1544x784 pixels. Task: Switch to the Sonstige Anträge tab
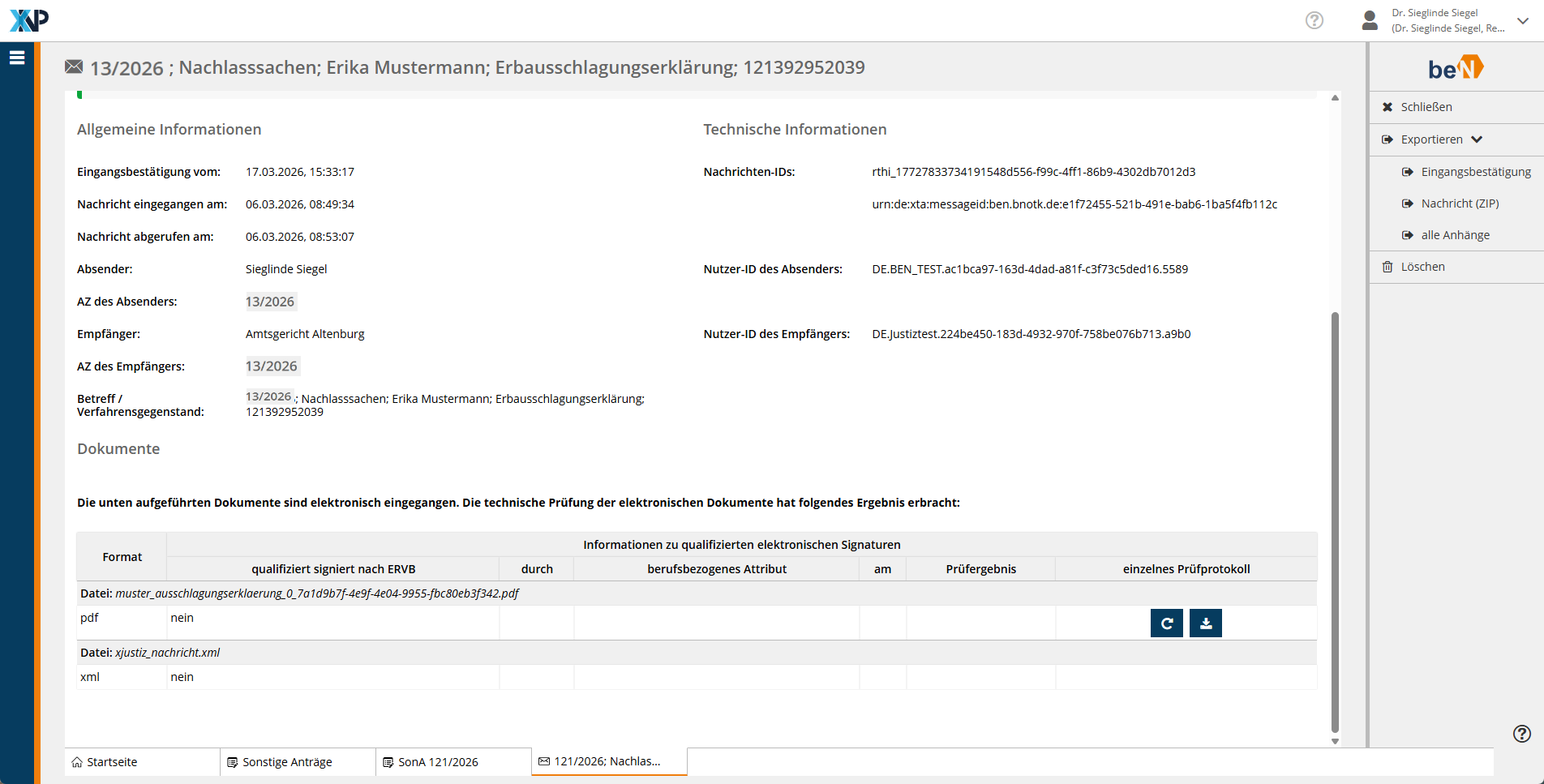pos(287,762)
